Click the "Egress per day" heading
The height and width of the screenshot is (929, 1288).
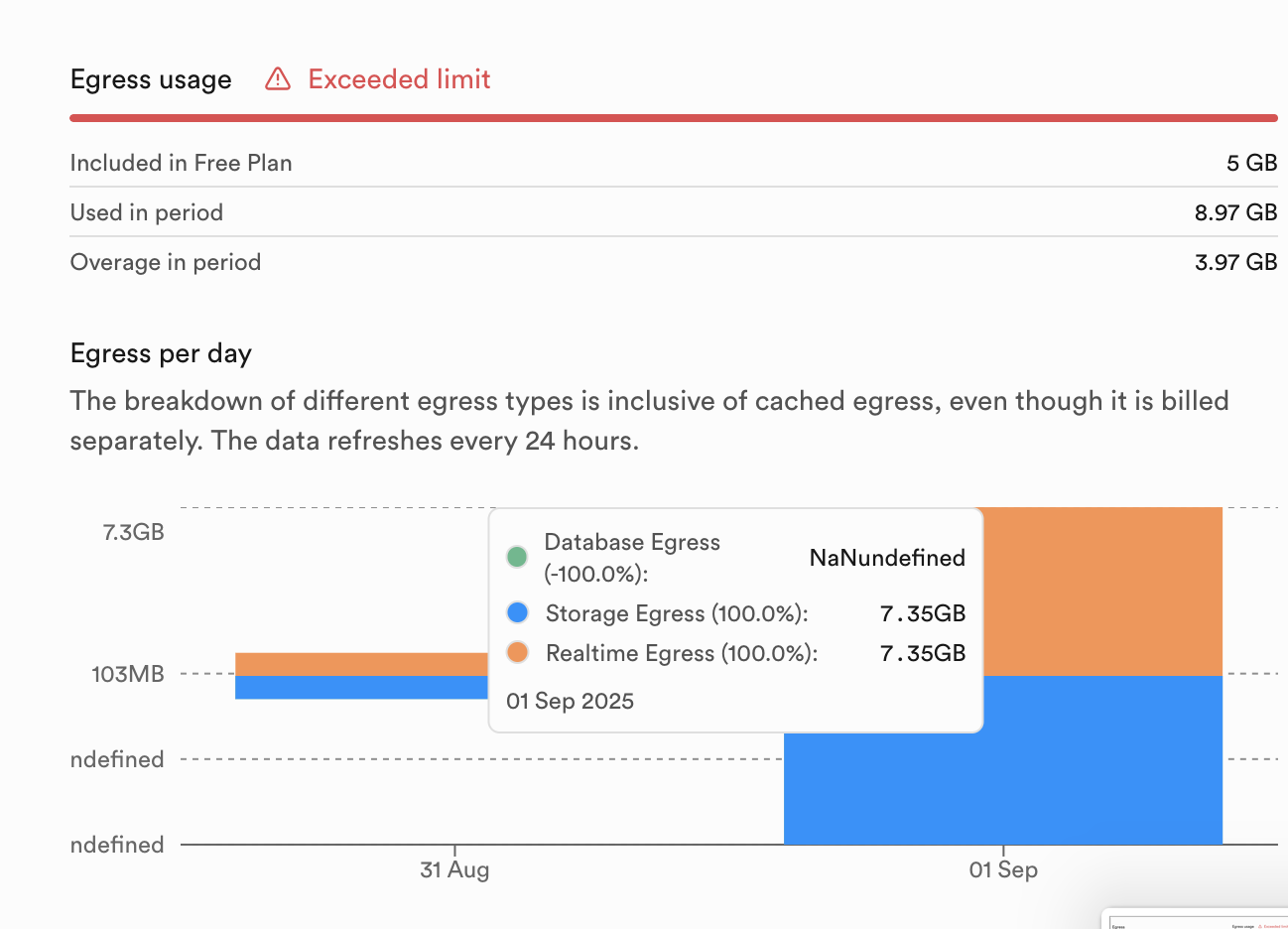point(161,353)
